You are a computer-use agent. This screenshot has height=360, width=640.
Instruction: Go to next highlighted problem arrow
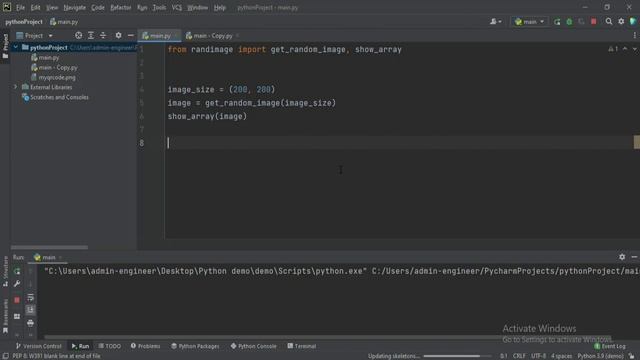[x=635, y=49]
